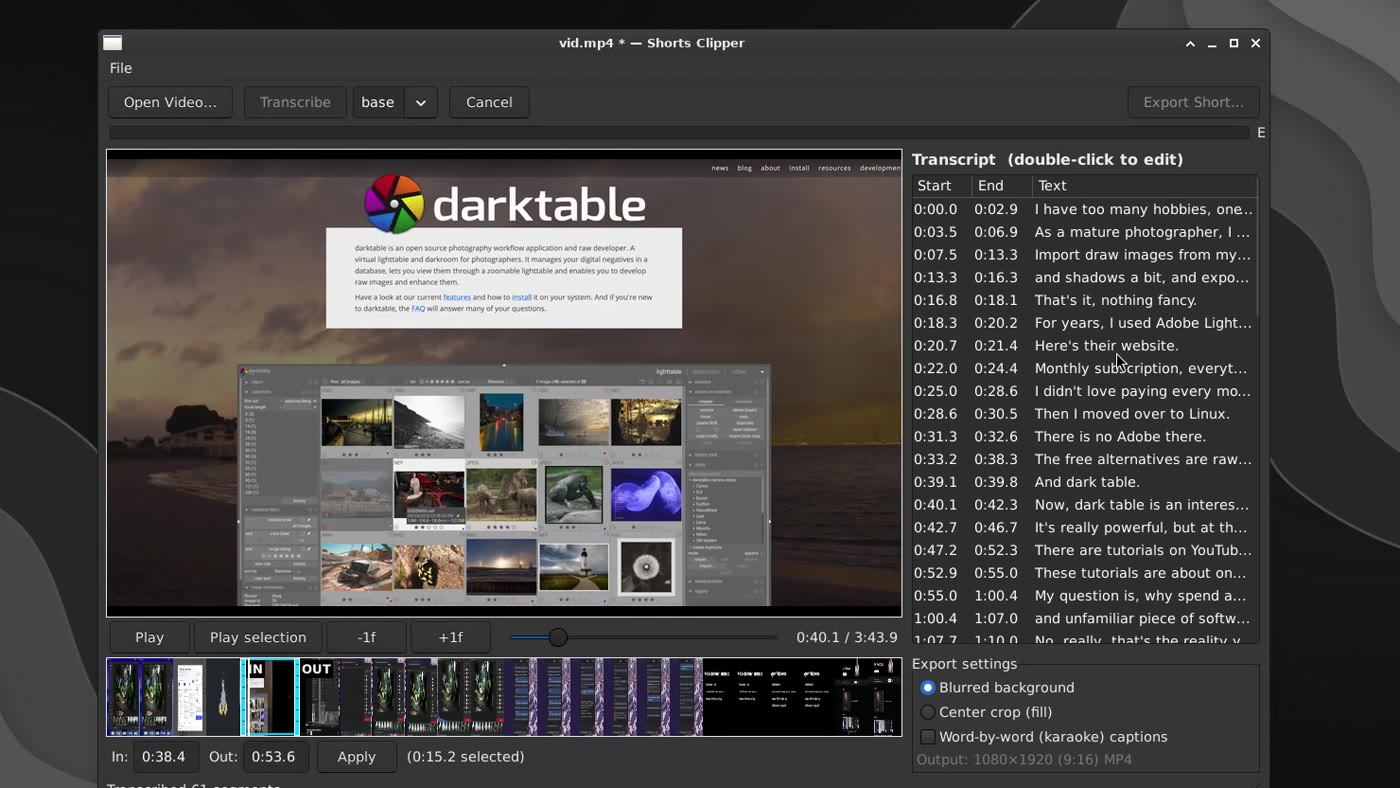
Task: Open the File menu
Action: pos(121,68)
